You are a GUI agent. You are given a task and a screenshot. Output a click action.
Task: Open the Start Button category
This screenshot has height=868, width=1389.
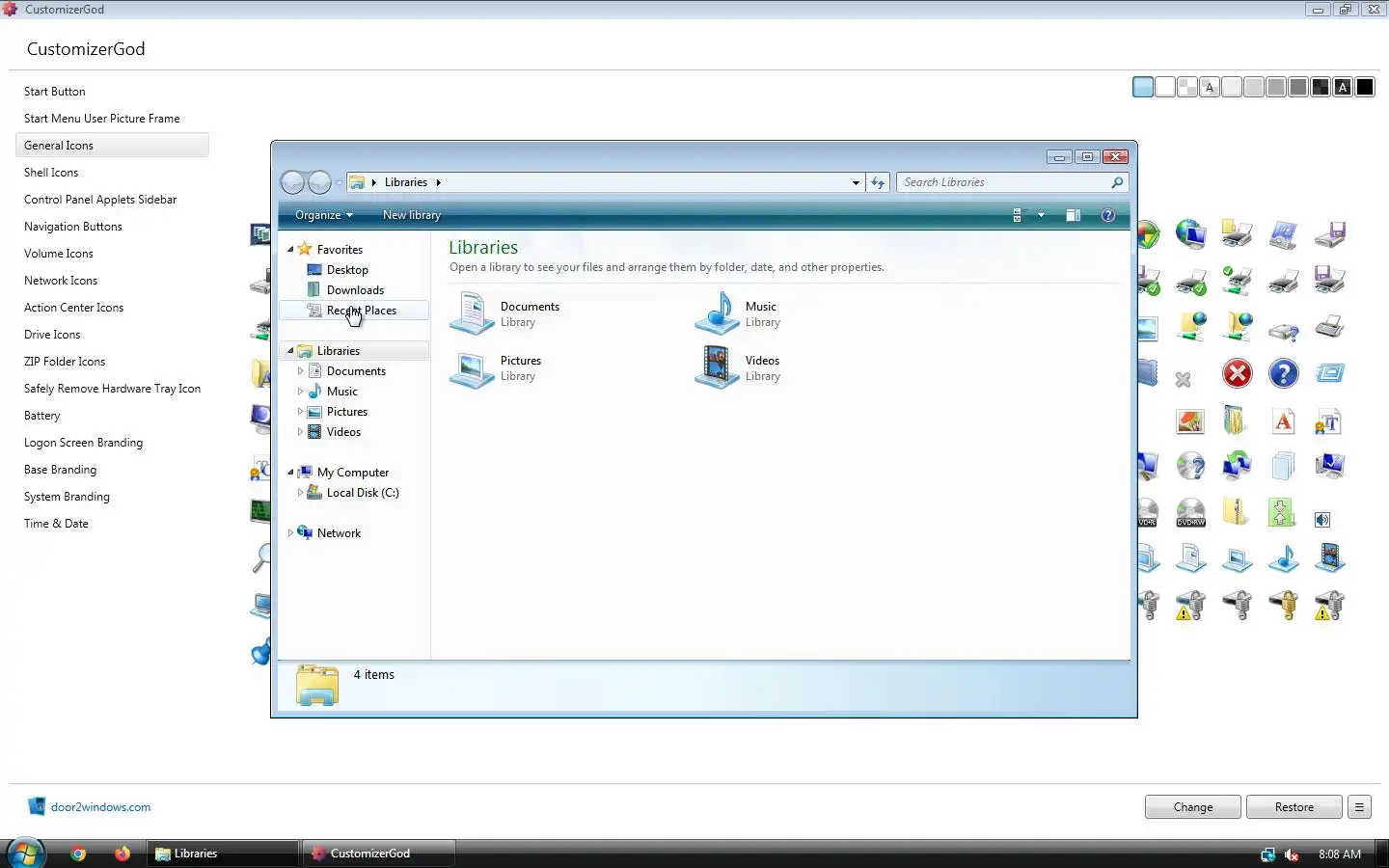pyautogui.click(x=55, y=92)
